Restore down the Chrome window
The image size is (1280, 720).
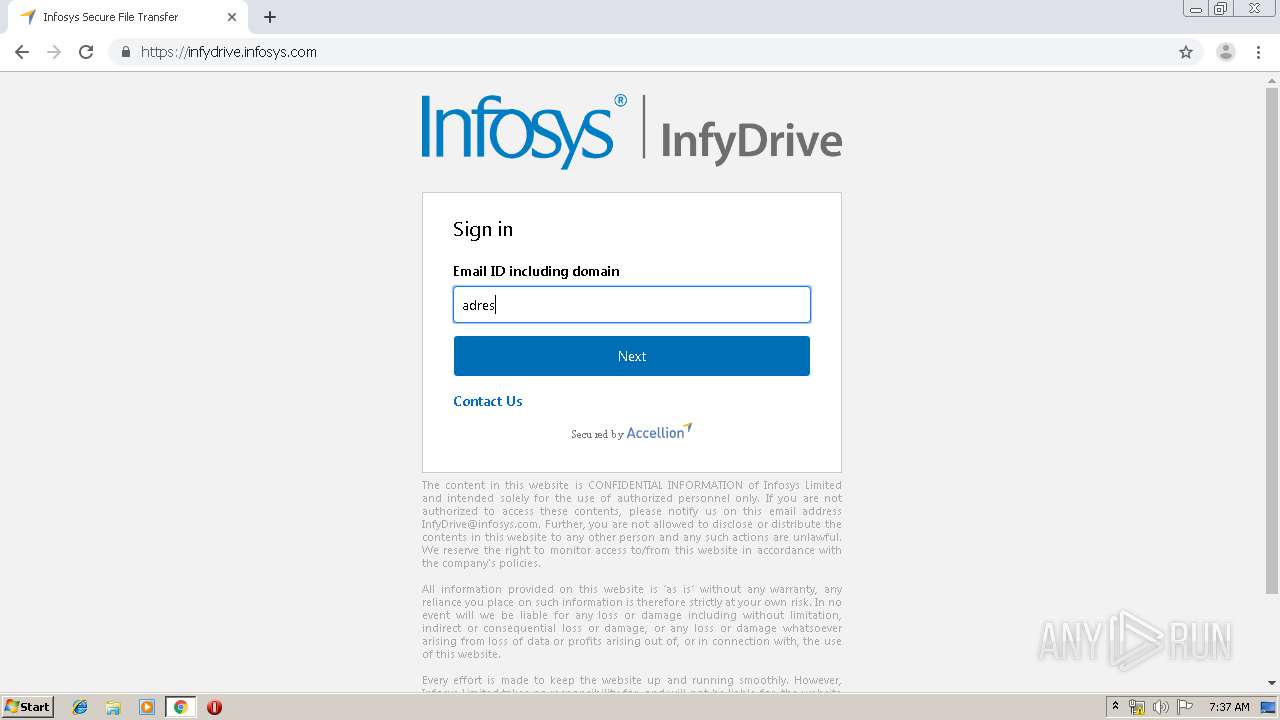tap(1220, 9)
